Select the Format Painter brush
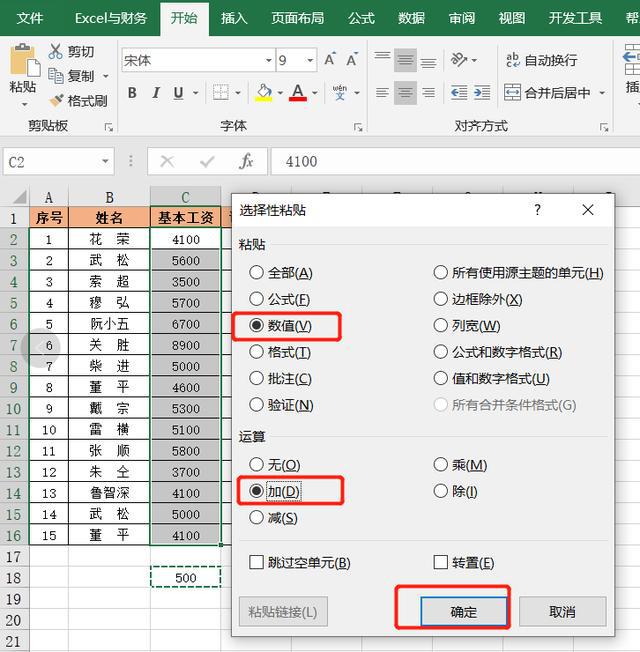The width and height of the screenshot is (640, 652). pyautogui.click(x=57, y=100)
